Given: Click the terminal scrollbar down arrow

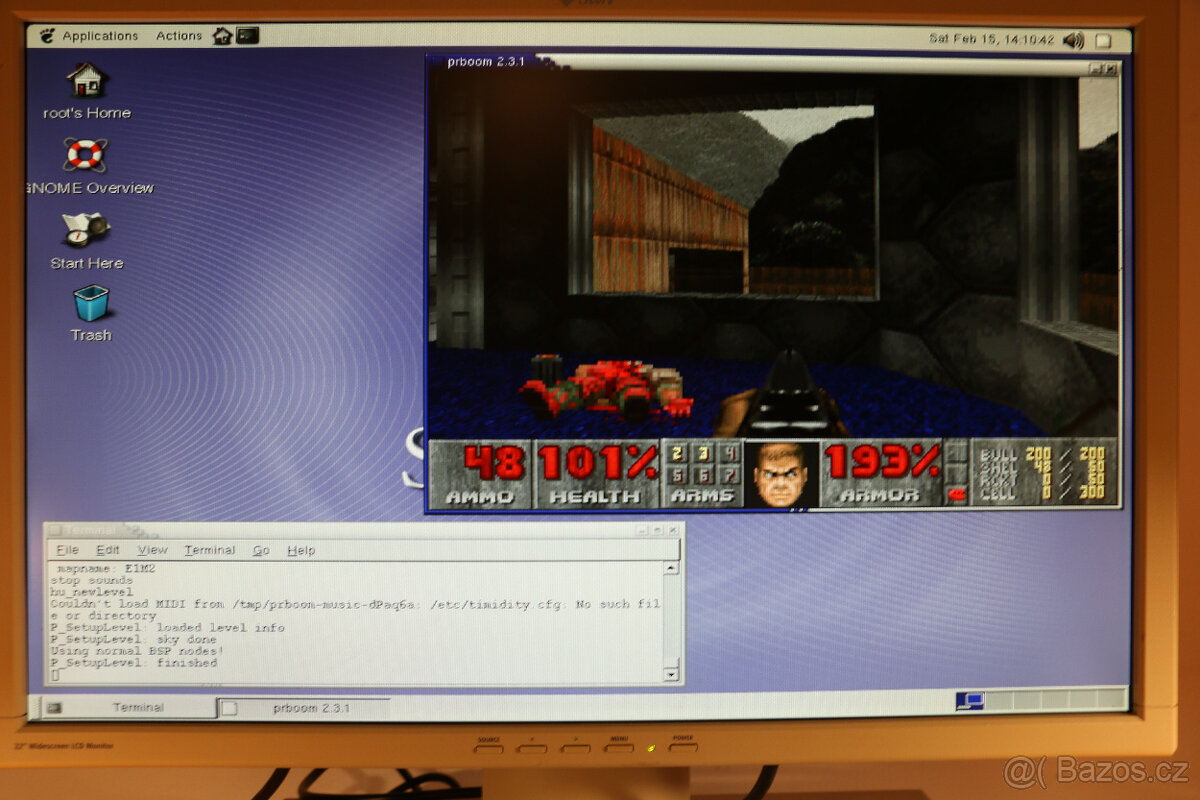Looking at the screenshot, I should tap(671, 675).
